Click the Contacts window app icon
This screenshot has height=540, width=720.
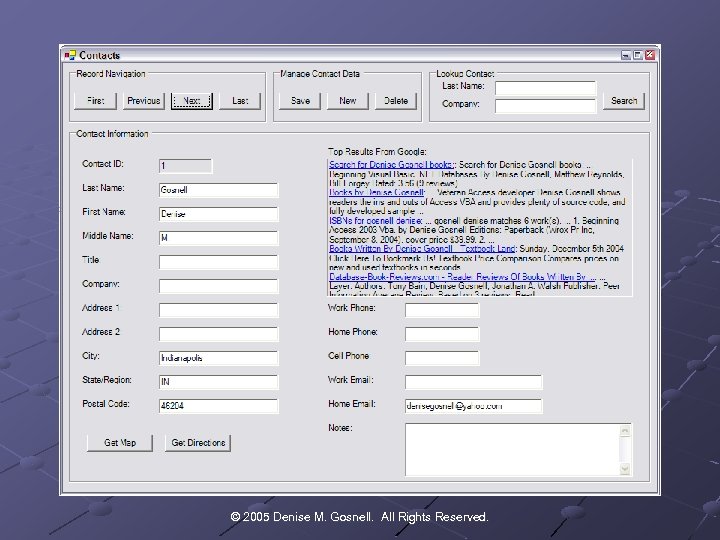click(x=70, y=56)
